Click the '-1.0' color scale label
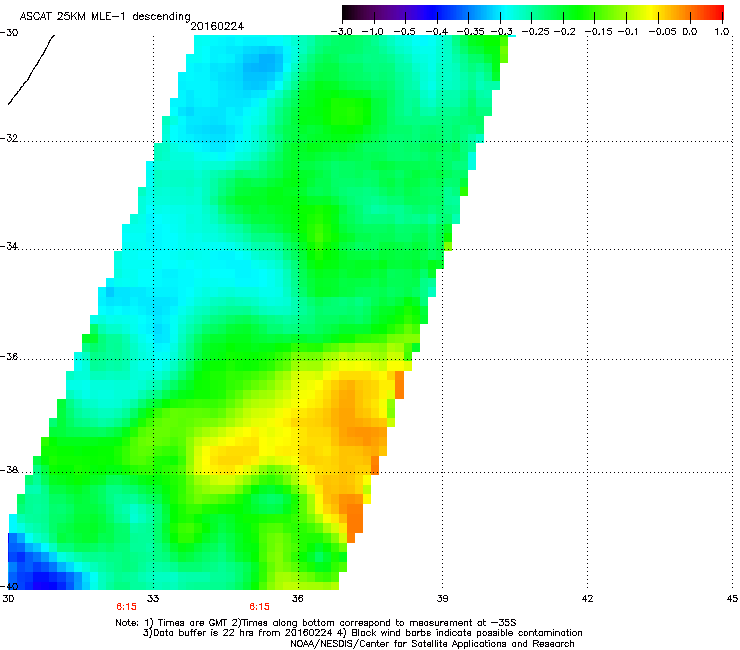 (x=373, y=32)
